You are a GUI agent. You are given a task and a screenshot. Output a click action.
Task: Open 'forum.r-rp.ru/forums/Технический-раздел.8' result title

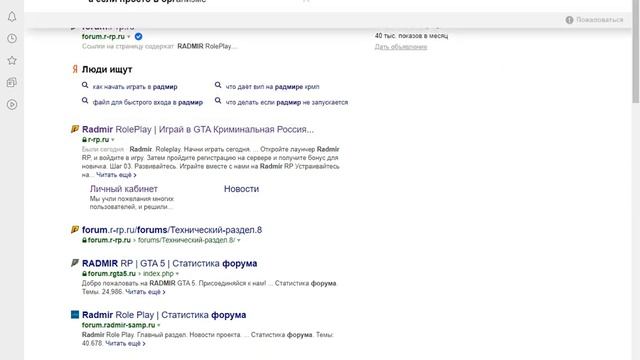[172, 230]
